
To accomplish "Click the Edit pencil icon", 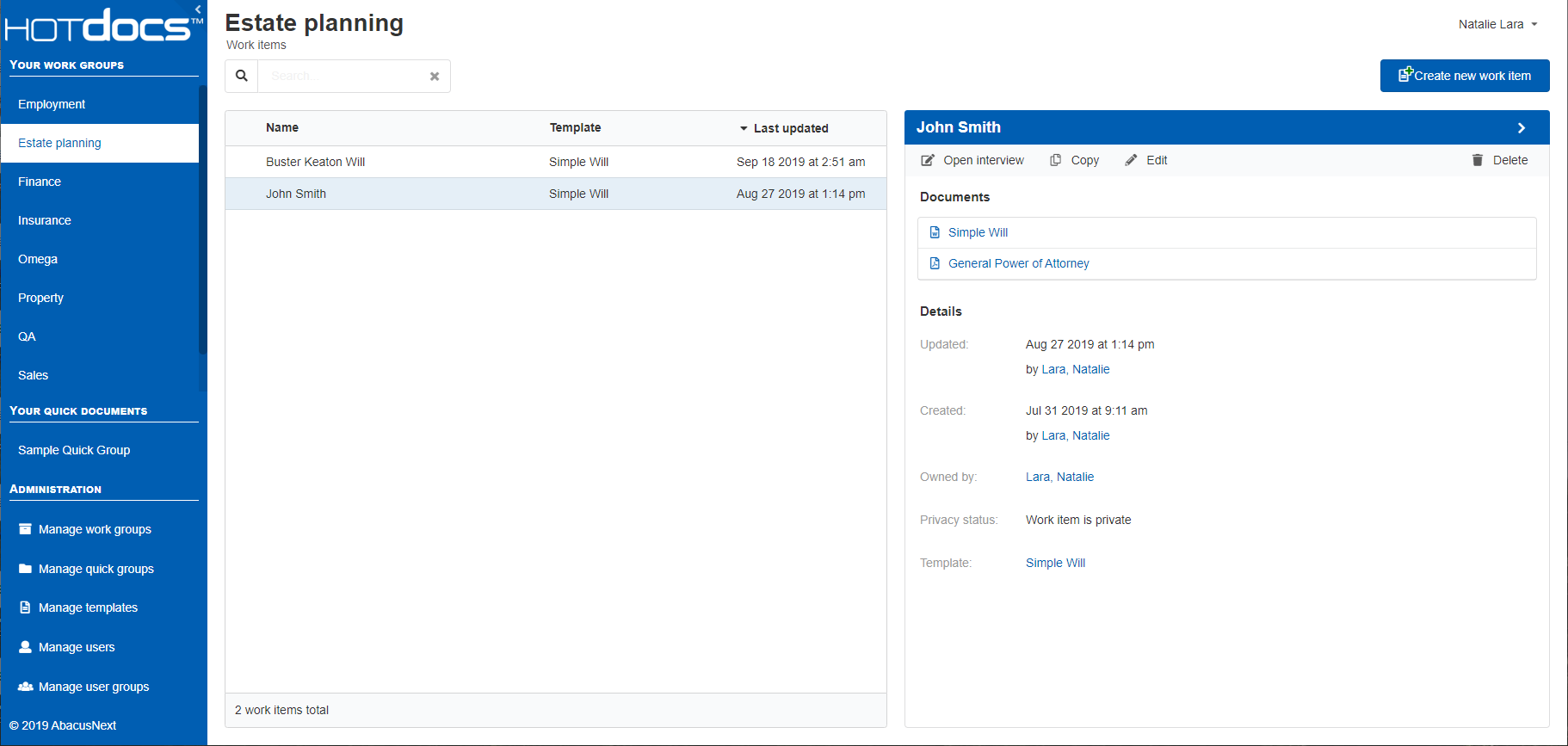I will (1131, 160).
